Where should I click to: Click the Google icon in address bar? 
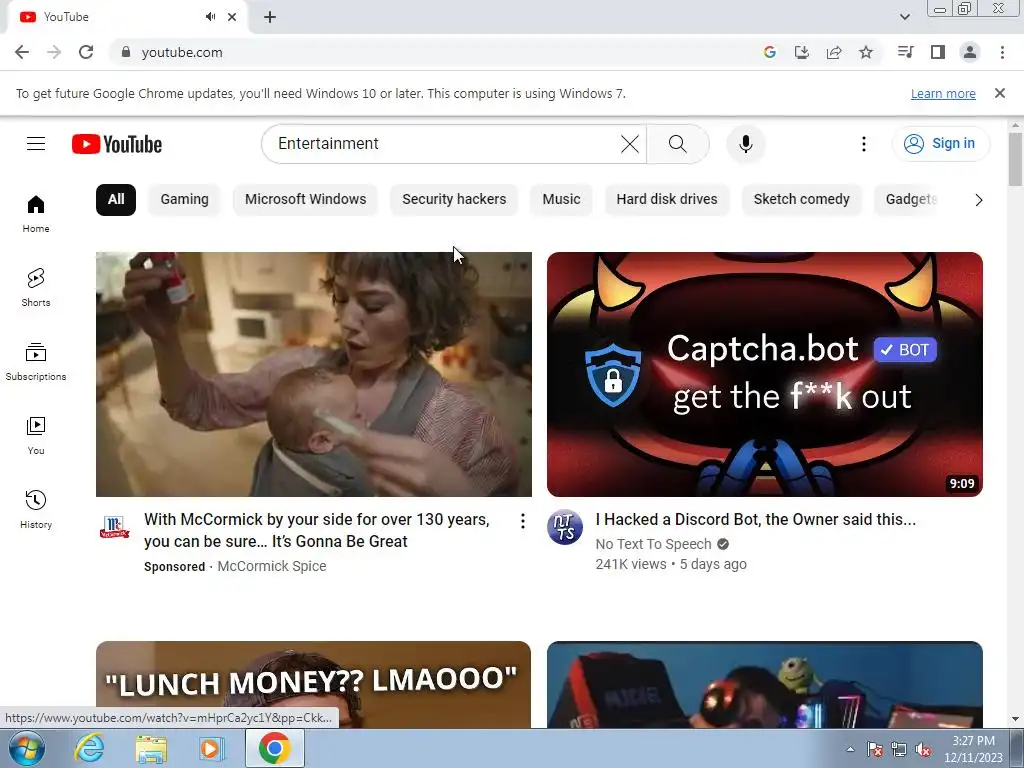tap(770, 52)
